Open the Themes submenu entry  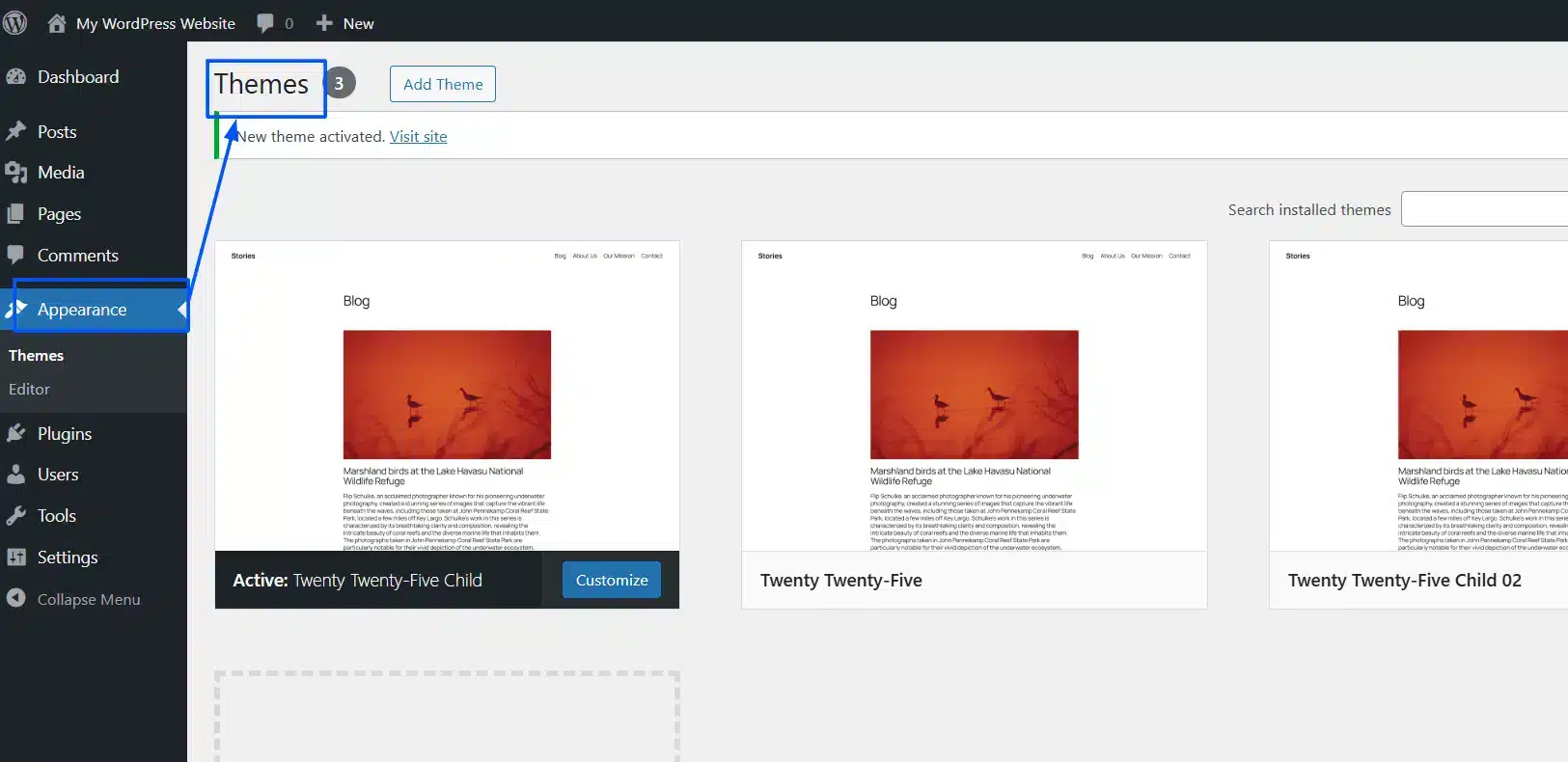point(37,356)
